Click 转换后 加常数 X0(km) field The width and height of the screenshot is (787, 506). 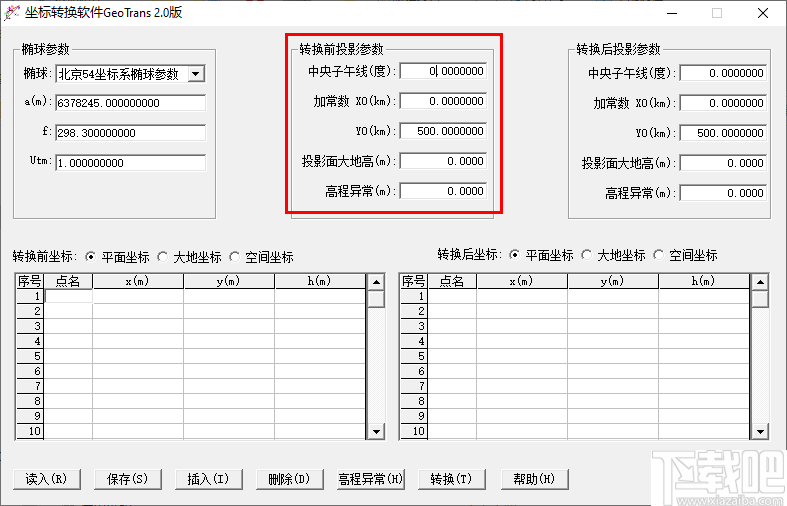click(723, 103)
